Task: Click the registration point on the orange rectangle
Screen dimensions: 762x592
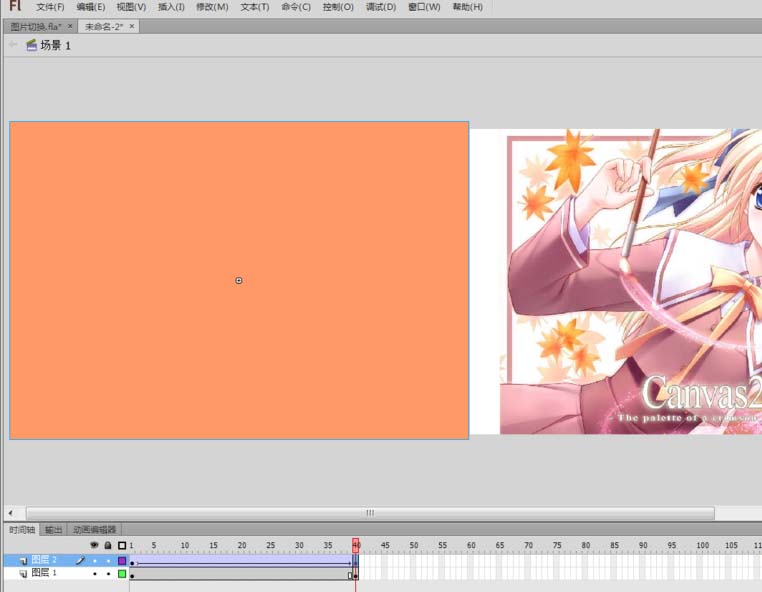Action: coord(239,280)
